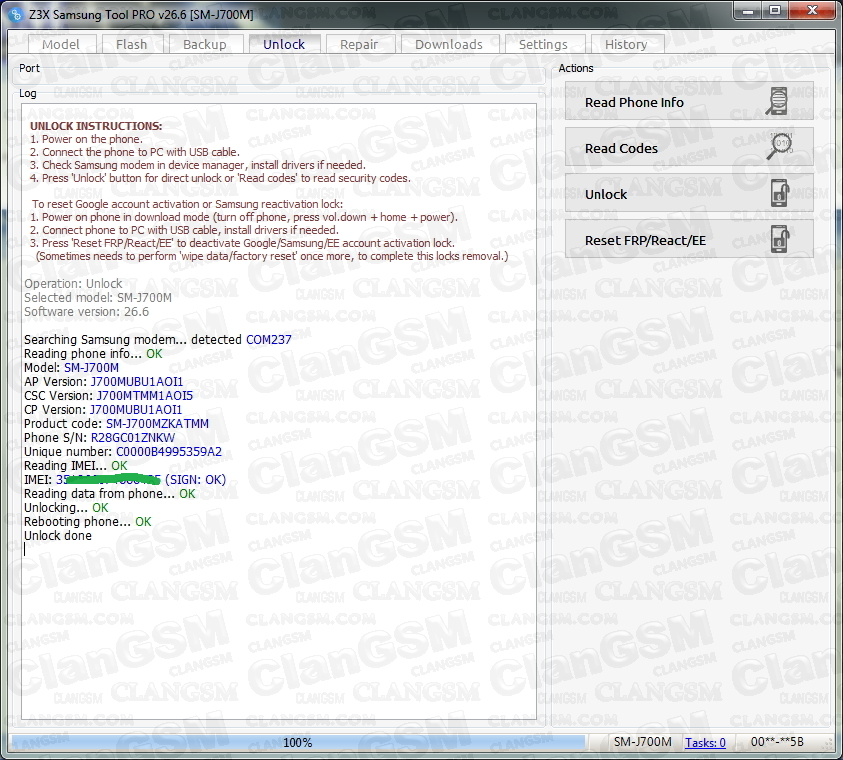
Task: Close the Z3X Samsung Tool window
Action: [812, 10]
